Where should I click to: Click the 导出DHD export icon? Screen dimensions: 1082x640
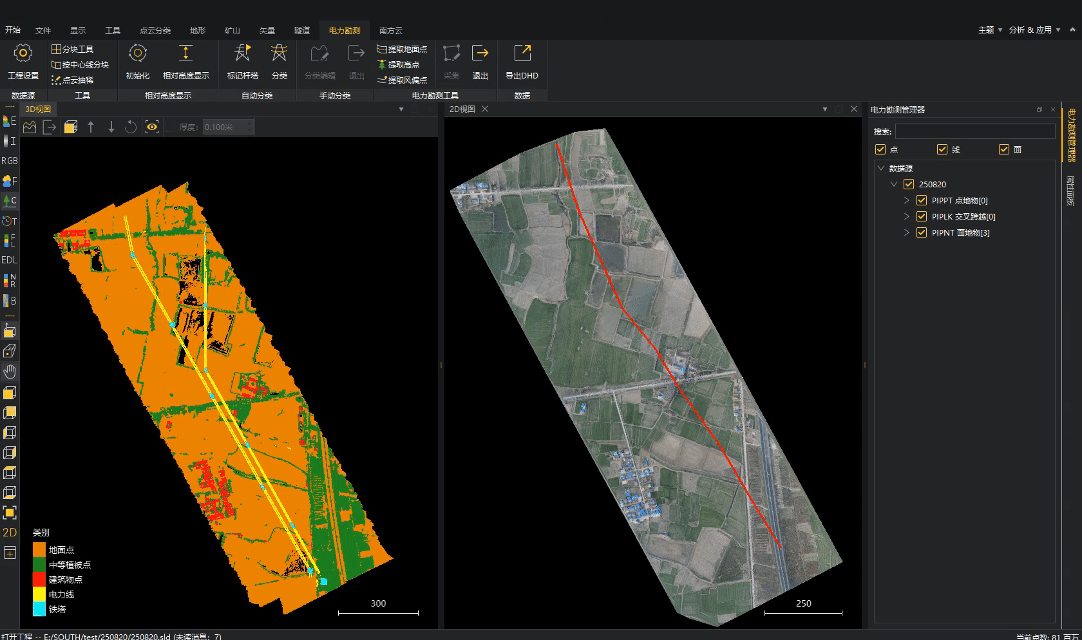[521, 54]
